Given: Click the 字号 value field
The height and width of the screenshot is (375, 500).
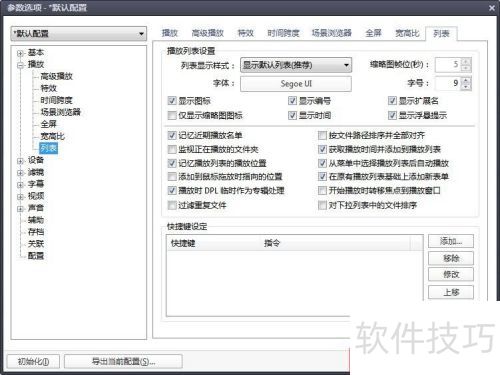Looking at the screenshot, I should [x=449, y=83].
